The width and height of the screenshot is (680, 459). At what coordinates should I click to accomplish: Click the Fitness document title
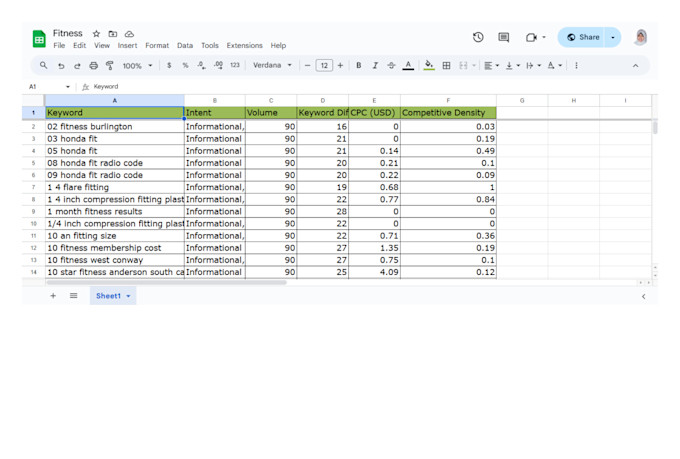pyautogui.click(x=68, y=33)
